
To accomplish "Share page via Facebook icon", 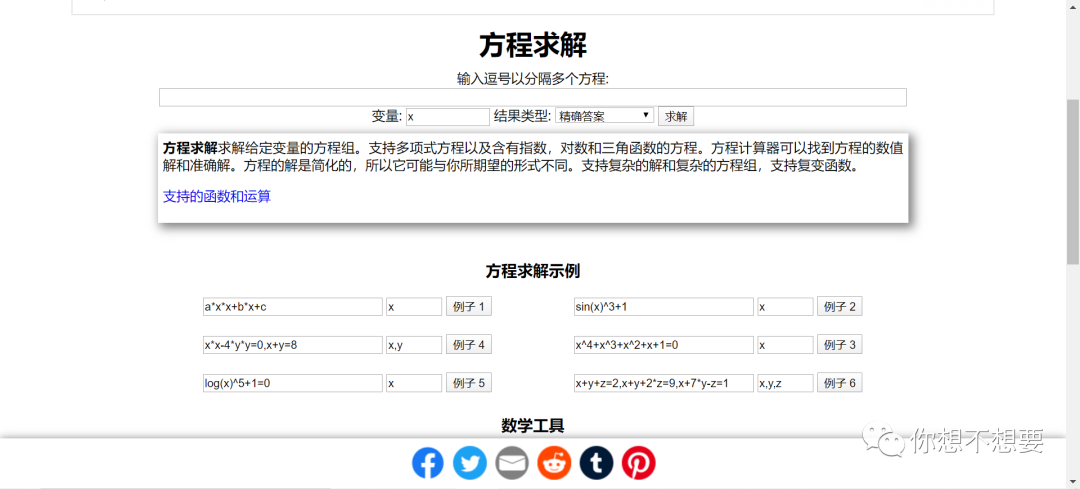I will pyautogui.click(x=428, y=463).
